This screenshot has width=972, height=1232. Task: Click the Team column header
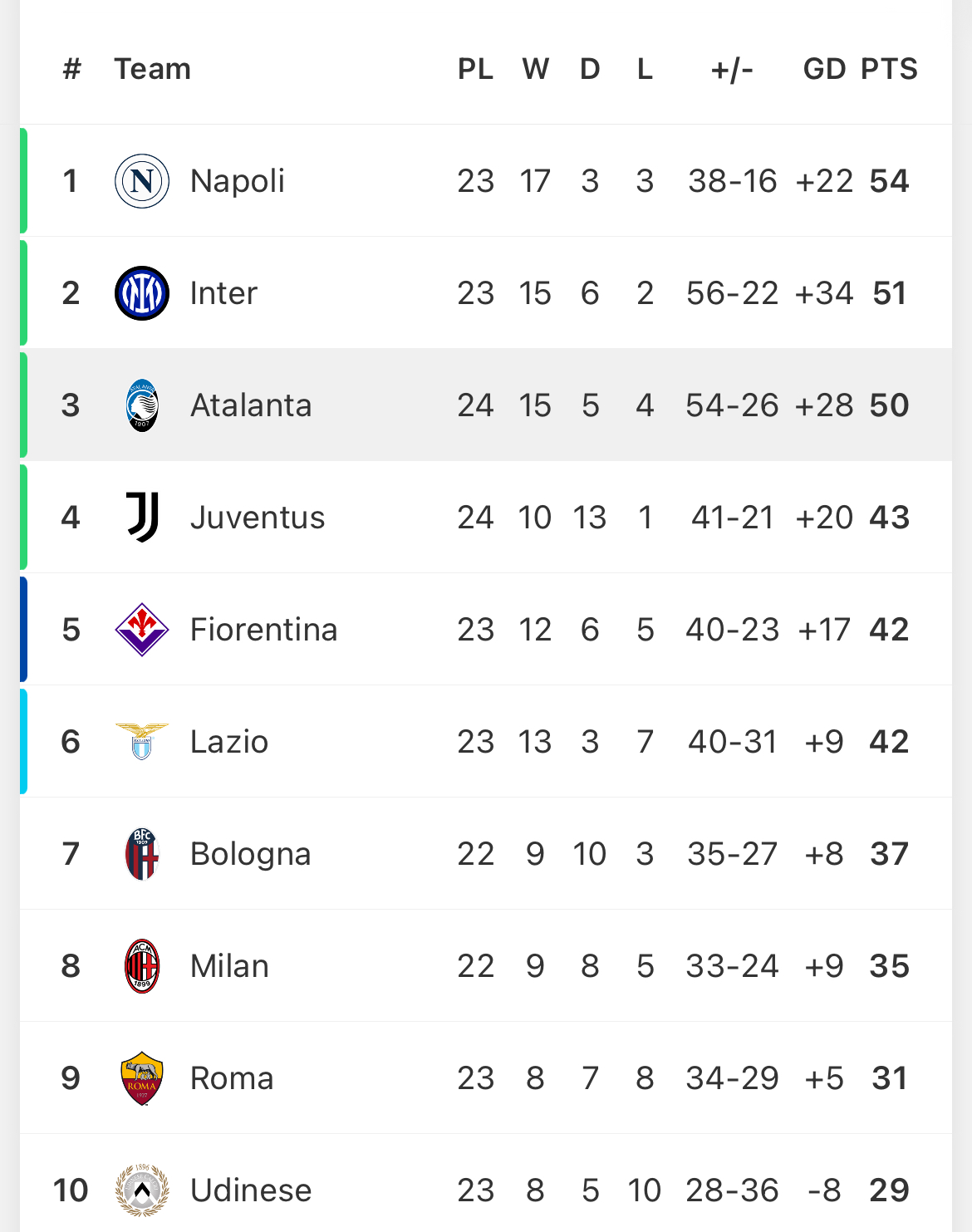click(153, 69)
